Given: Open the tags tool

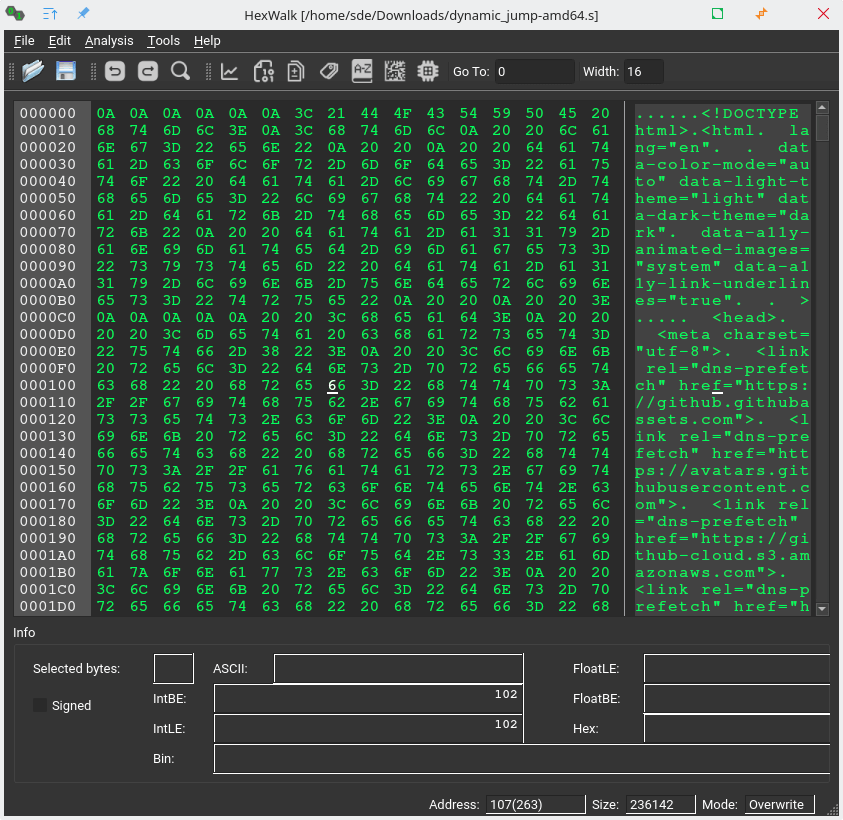Looking at the screenshot, I should [x=329, y=71].
